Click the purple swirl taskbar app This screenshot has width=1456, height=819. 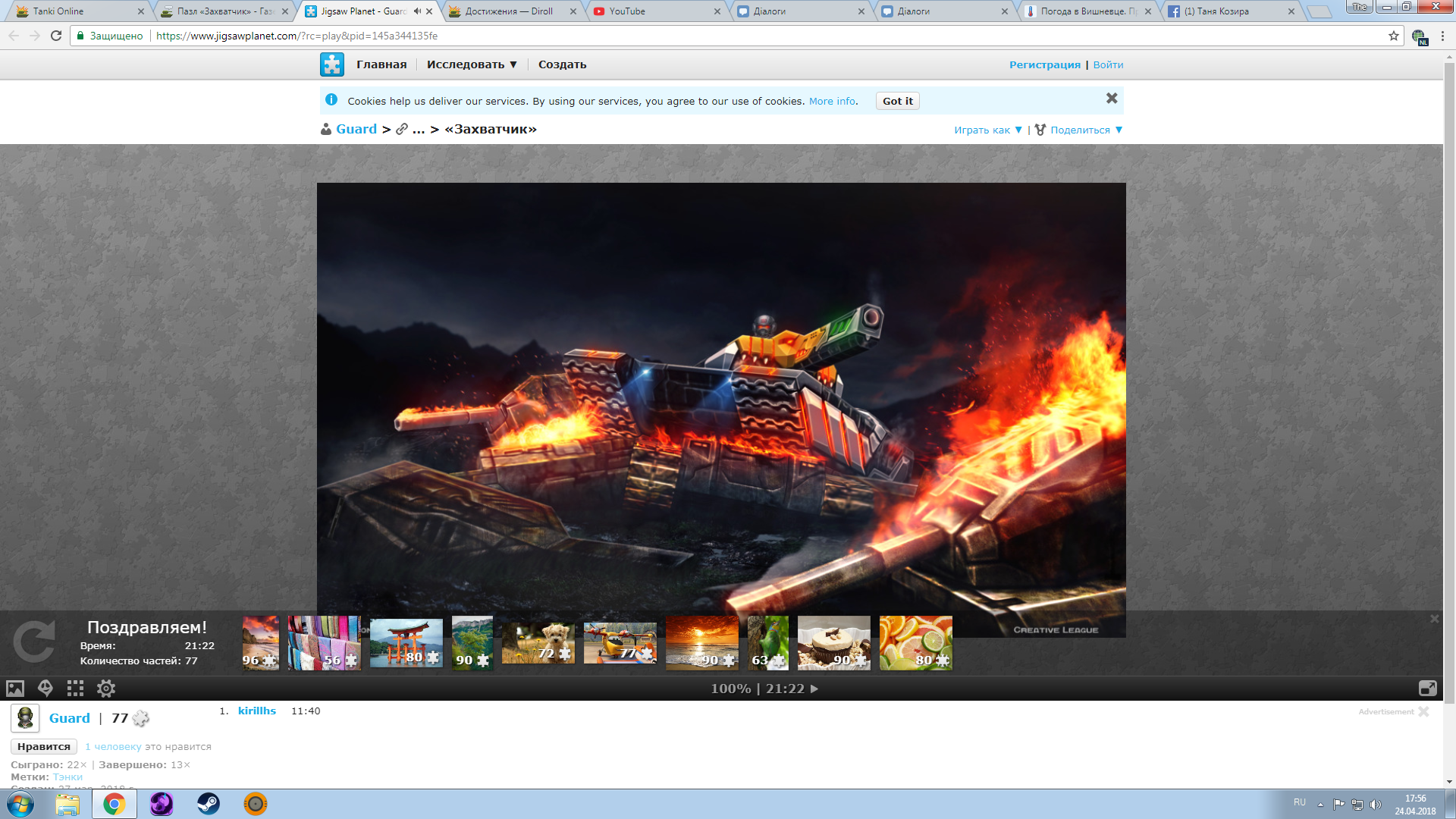[x=162, y=804]
